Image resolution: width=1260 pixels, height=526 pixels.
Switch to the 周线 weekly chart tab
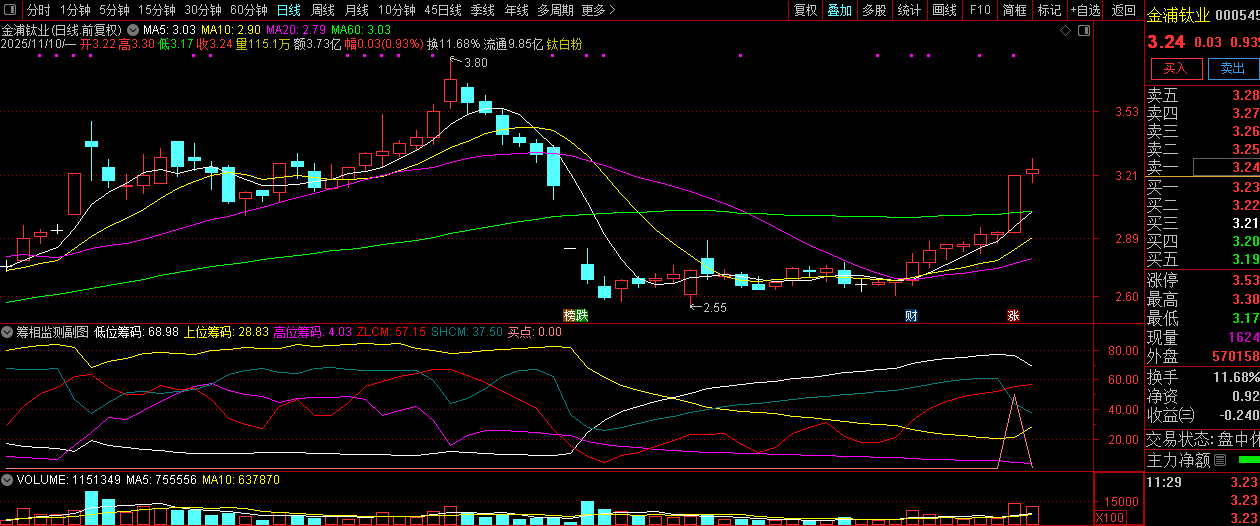[323, 10]
